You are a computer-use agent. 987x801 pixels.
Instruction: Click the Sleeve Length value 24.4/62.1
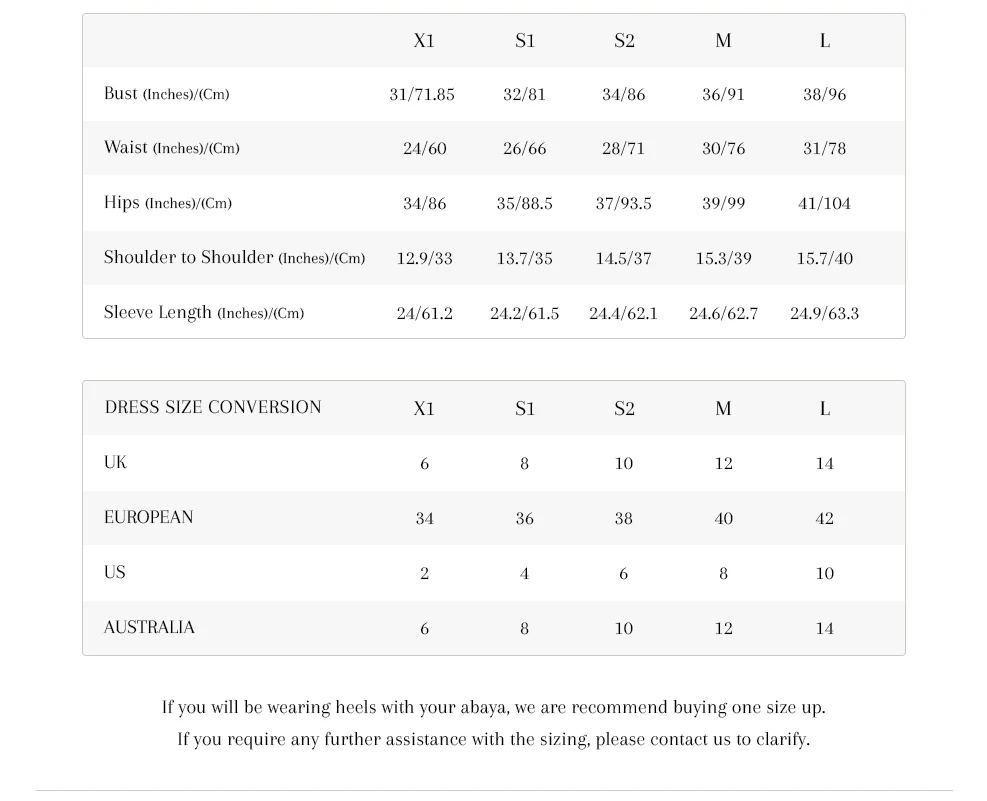point(623,314)
